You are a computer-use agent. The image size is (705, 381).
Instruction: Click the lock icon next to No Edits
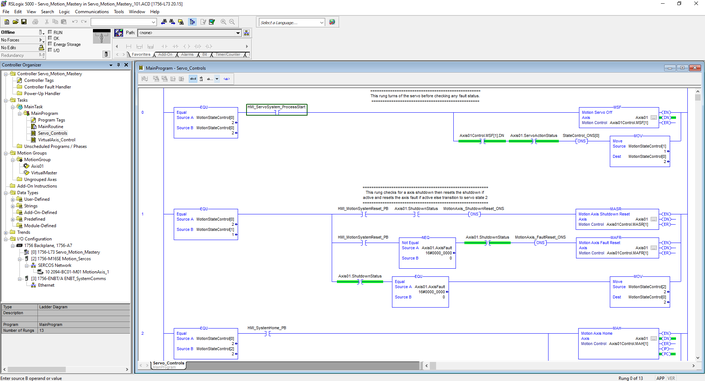tap(41, 48)
